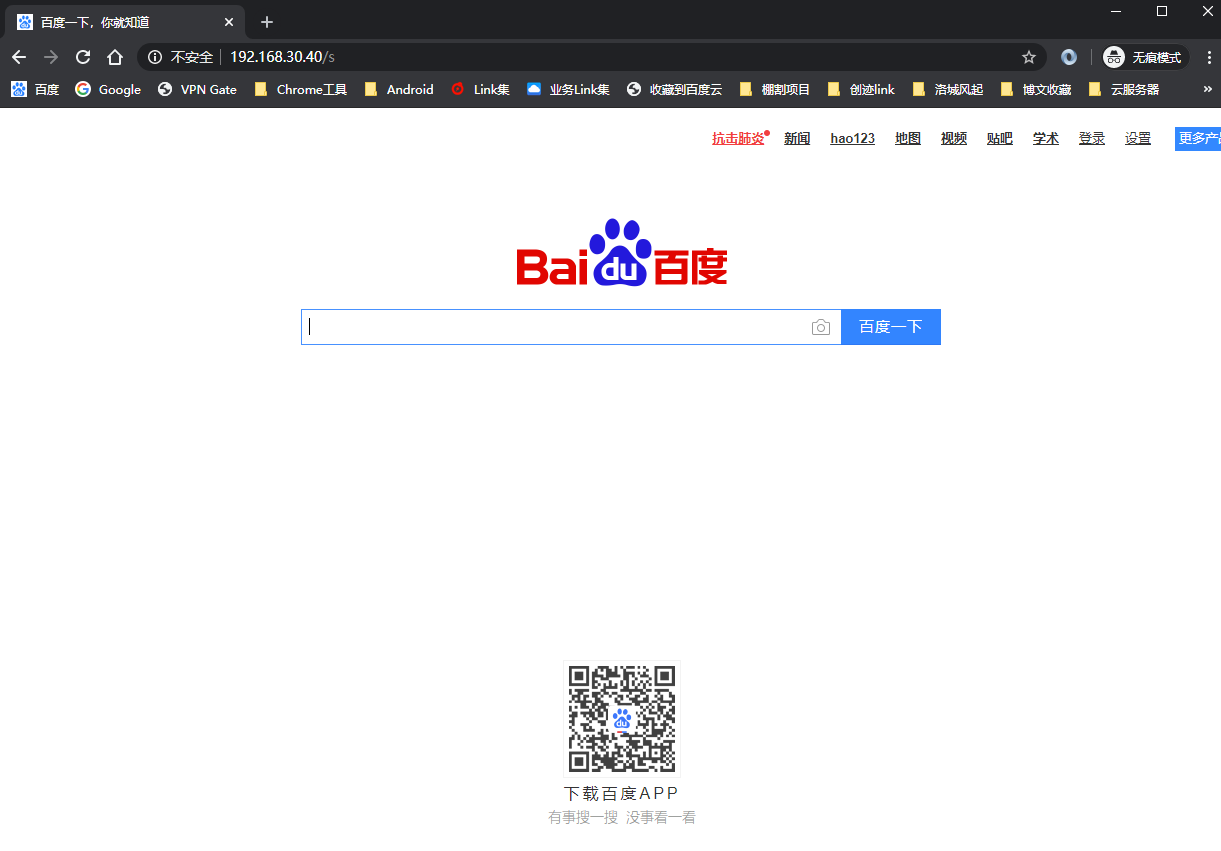This screenshot has width=1221, height=851.
Task: Click the 有事搜一搜 没事看一看 slogan
Action: coord(622,818)
